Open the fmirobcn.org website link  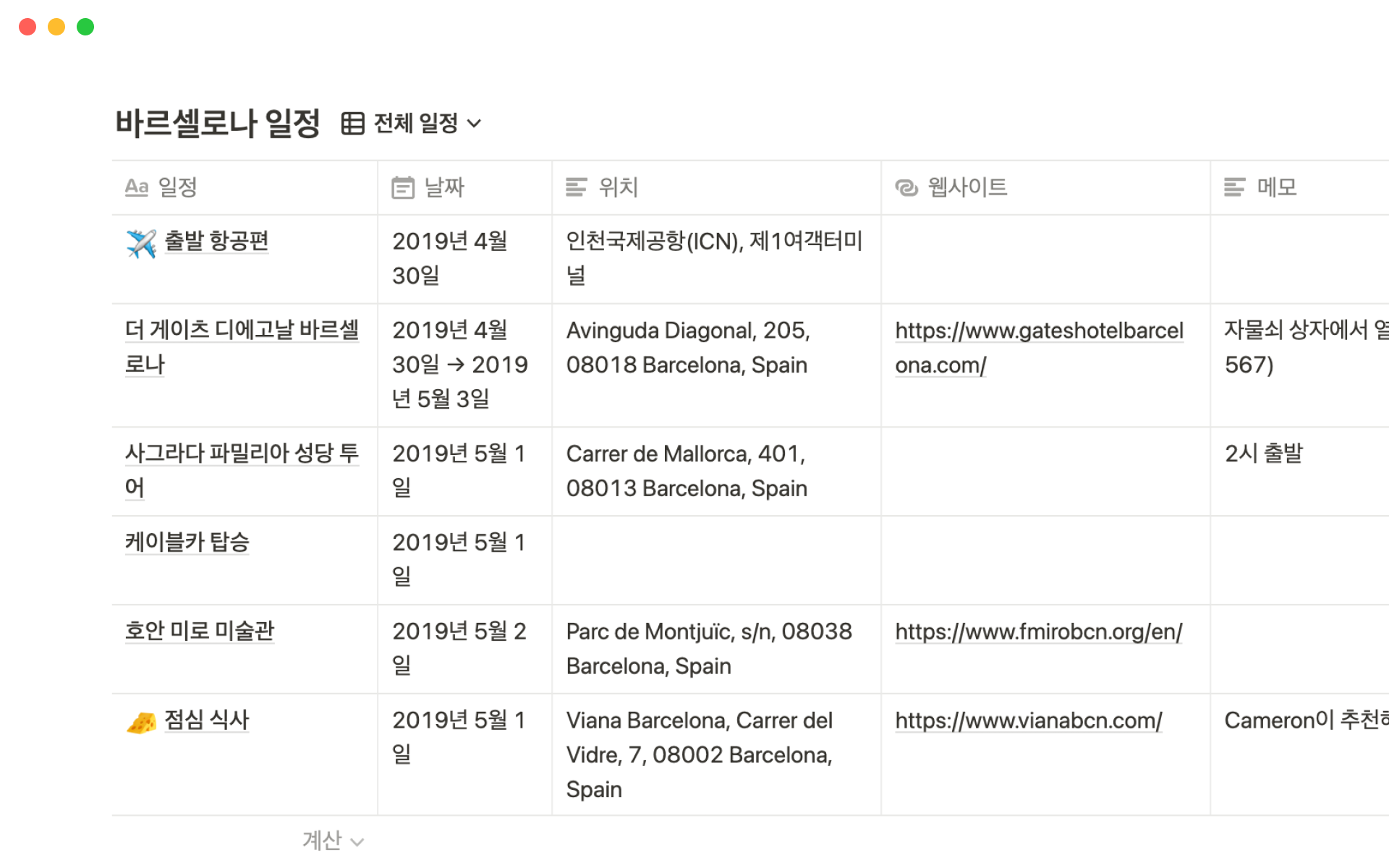(x=1038, y=632)
